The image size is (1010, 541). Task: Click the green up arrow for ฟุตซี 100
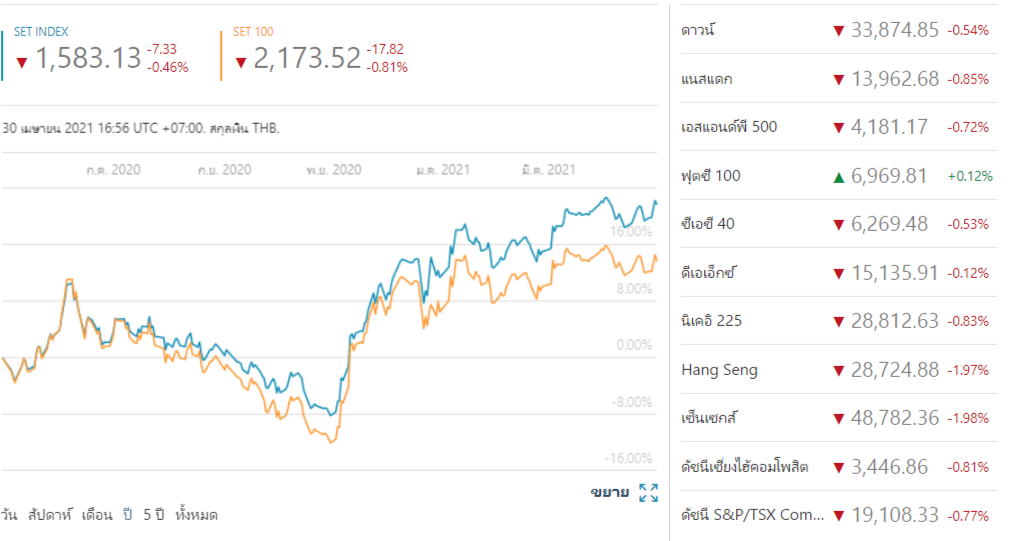point(838,177)
